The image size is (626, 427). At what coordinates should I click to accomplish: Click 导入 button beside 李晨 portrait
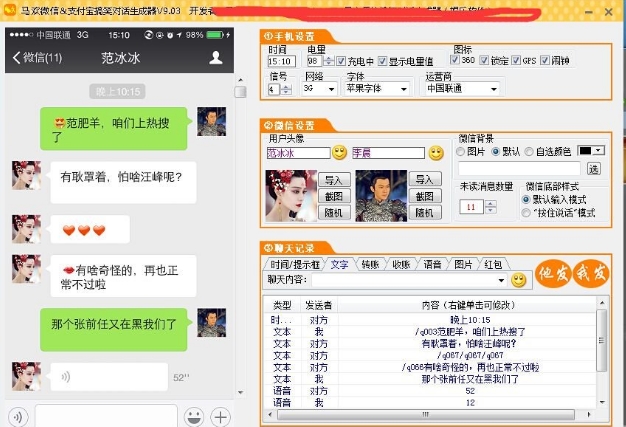coord(424,179)
